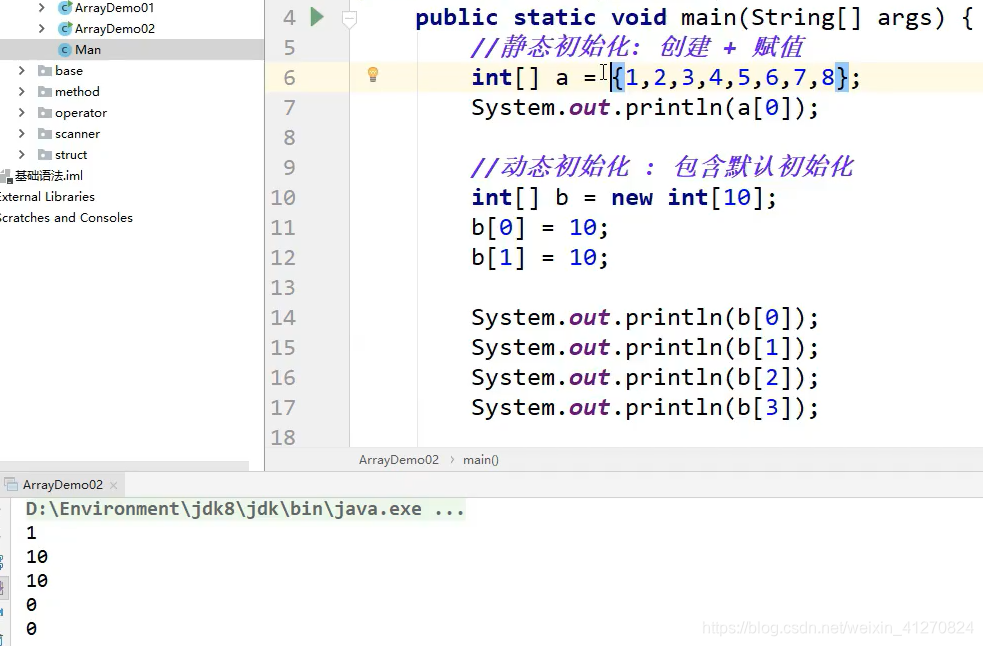983x646 pixels.
Task: Click the 静态初始化 comment on line 5
Action: click(x=637, y=47)
